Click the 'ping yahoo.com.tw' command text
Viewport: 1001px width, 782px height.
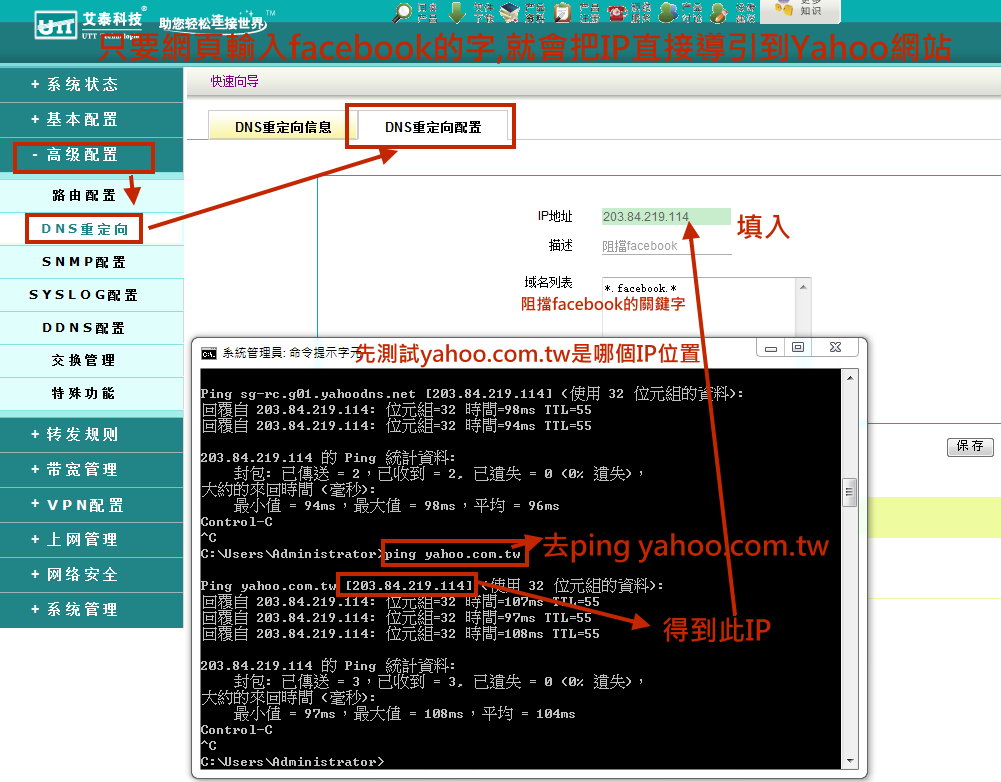[x=453, y=554]
